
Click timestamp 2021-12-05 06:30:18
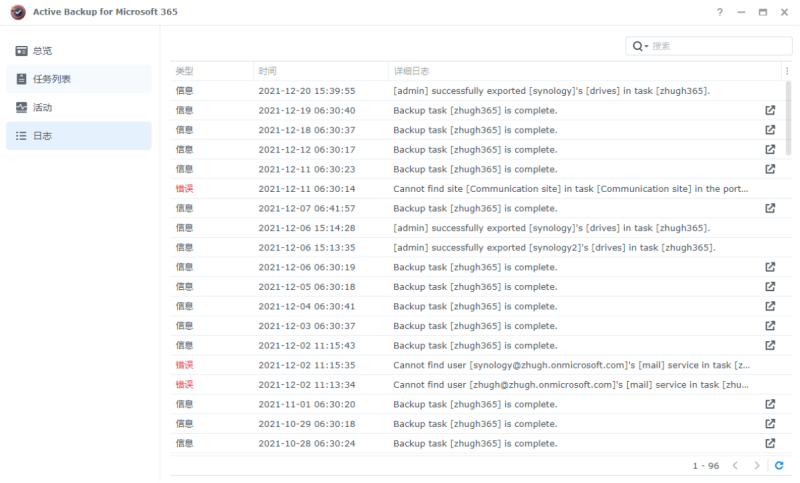click(x=307, y=287)
